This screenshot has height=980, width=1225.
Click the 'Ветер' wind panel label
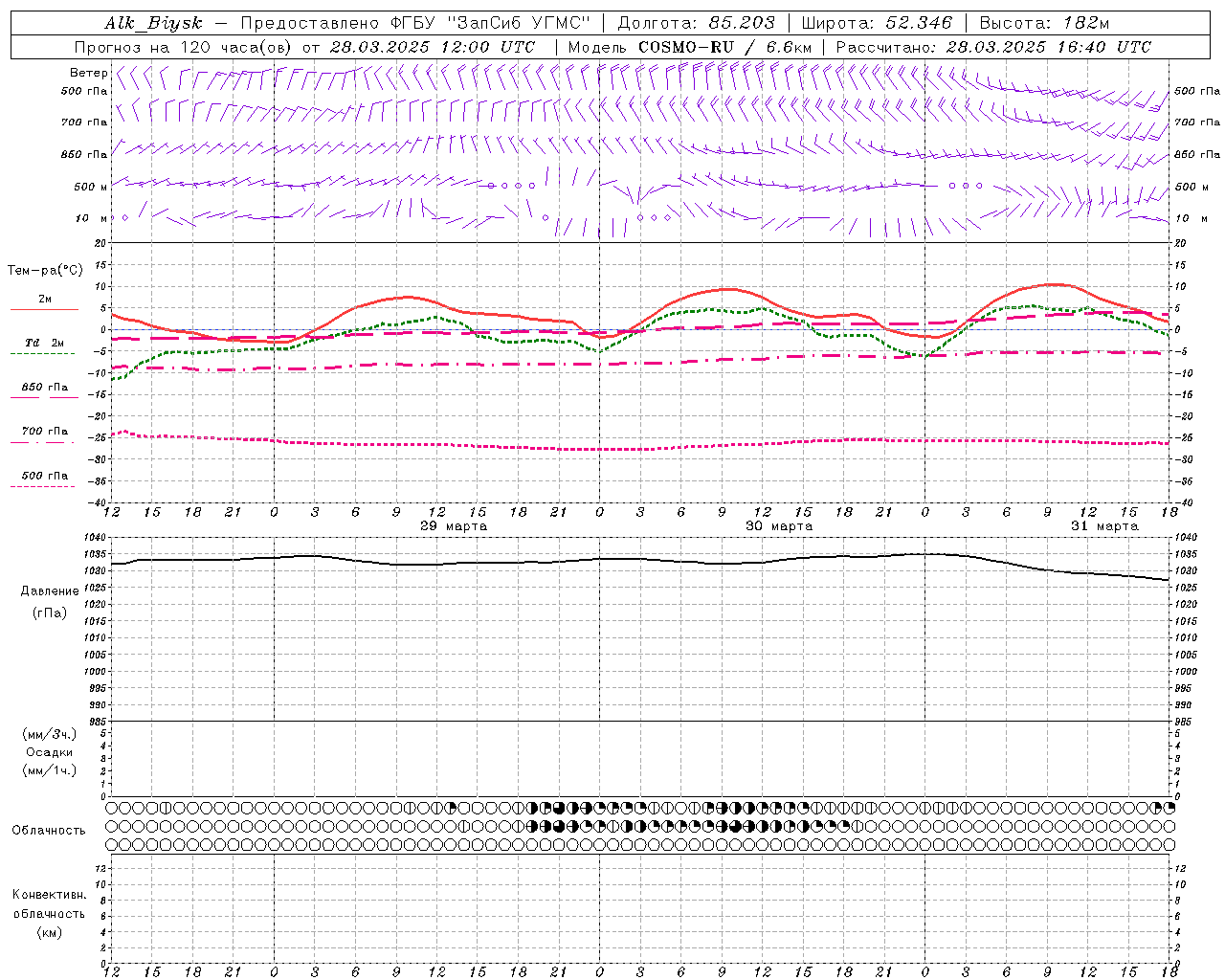(88, 73)
